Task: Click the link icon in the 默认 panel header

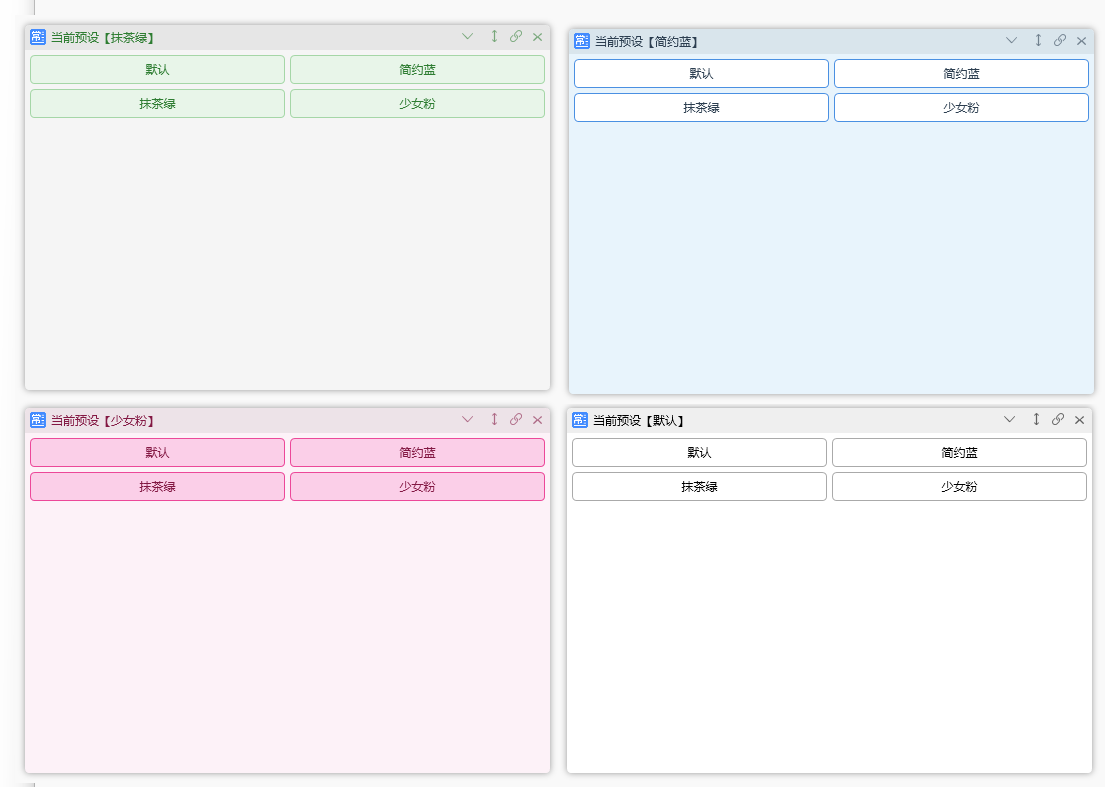Action: 1058,420
